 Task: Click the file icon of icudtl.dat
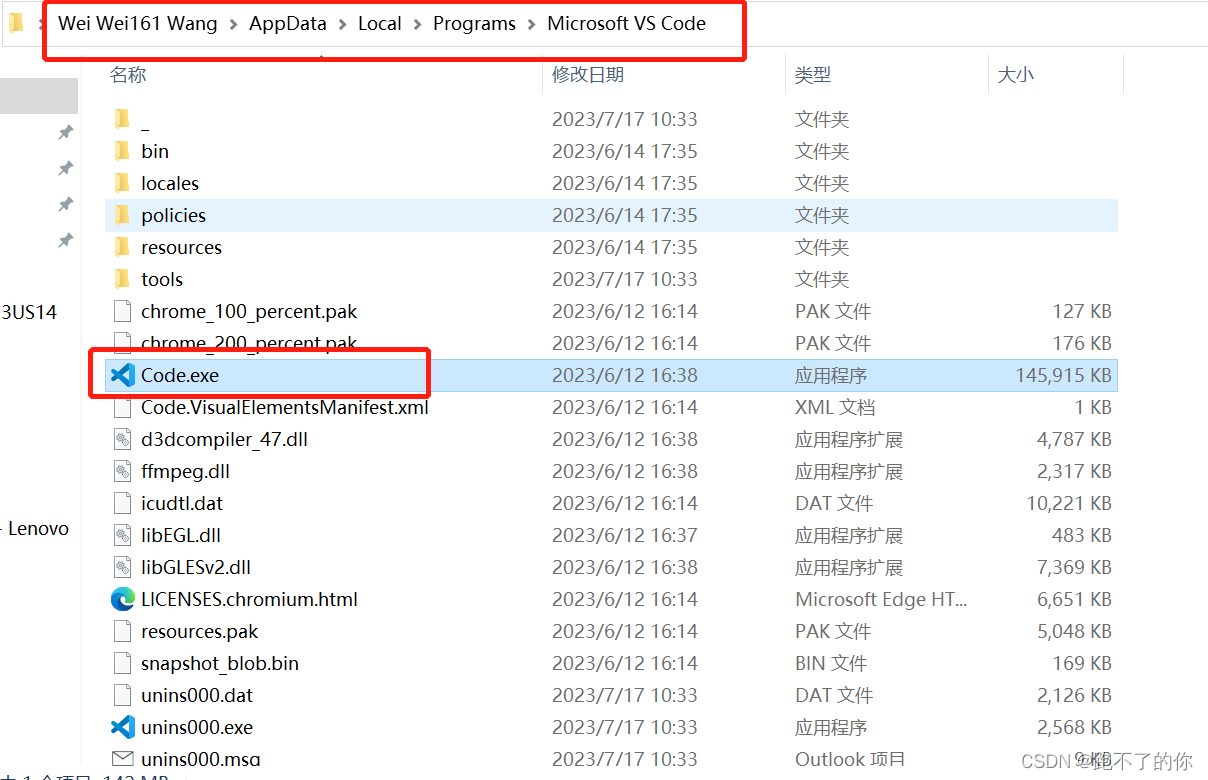click(122, 503)
